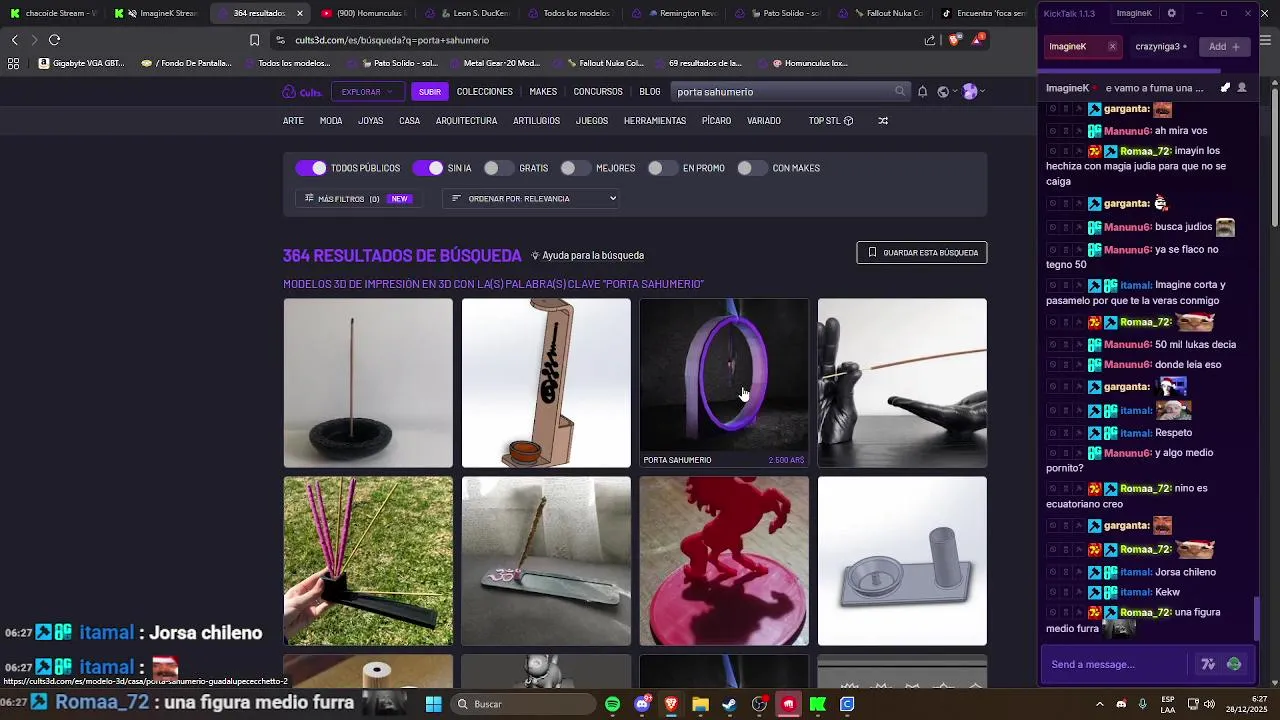
Task: Open the Makes menu item
Action: tap(543, 92)
